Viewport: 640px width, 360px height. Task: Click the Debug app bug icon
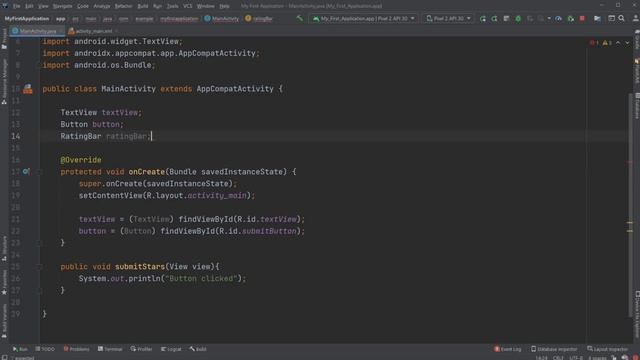pyautogui.click(x=518, y=18)
